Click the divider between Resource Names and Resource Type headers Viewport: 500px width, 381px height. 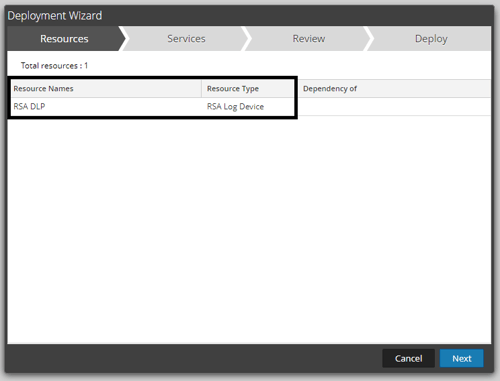[202, 89]
